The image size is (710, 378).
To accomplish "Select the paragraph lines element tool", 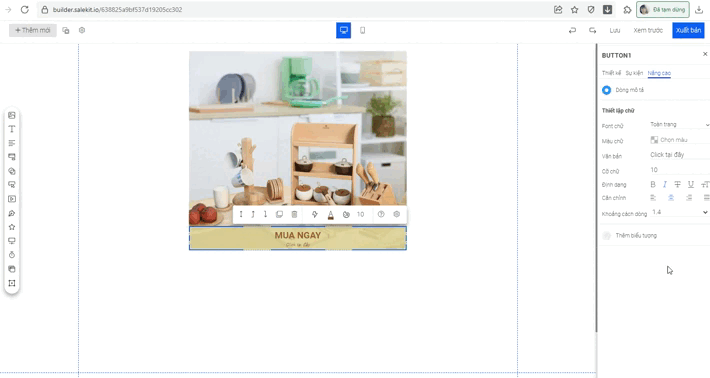I will pyautogui.click(x=12, y=143).
